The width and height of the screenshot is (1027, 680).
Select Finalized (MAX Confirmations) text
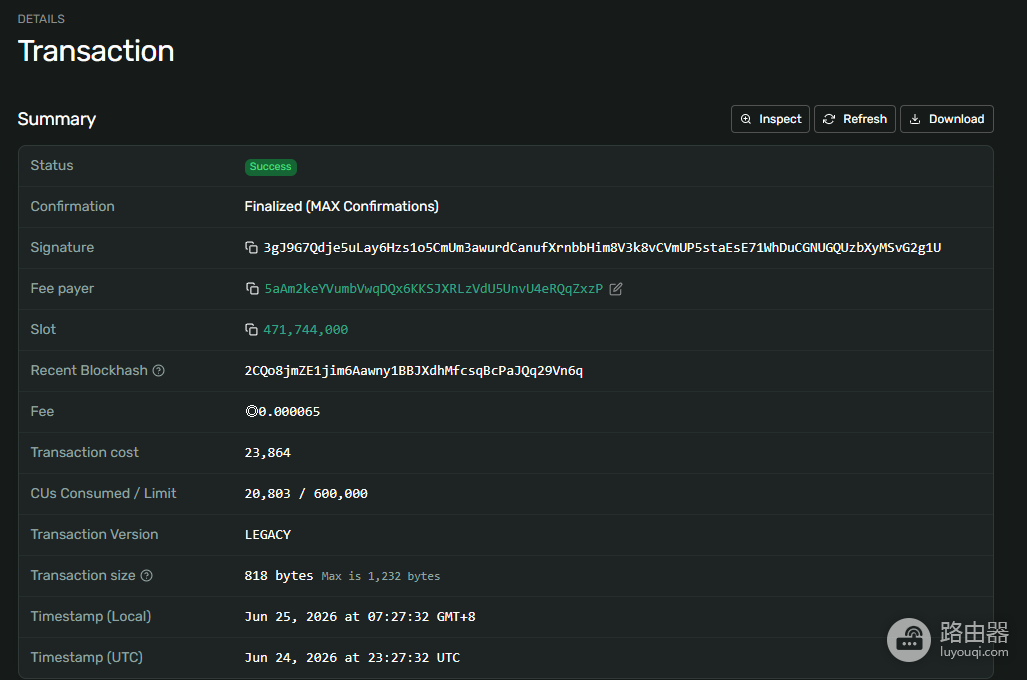(x=342, y=206)
